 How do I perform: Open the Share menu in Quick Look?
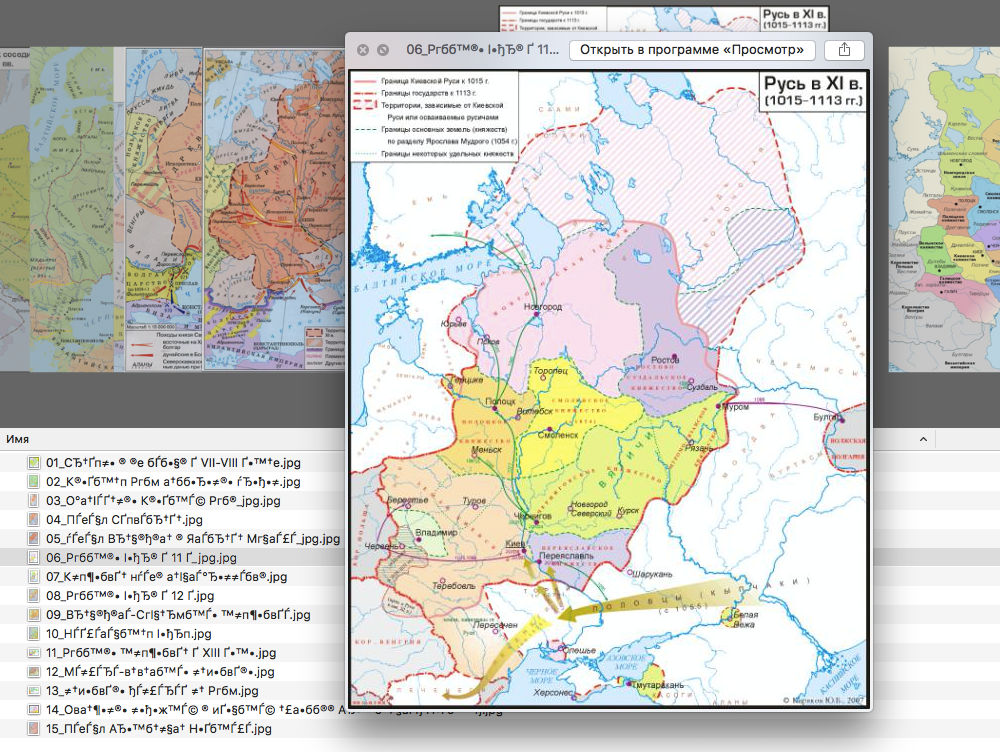[x=844, y=50]
